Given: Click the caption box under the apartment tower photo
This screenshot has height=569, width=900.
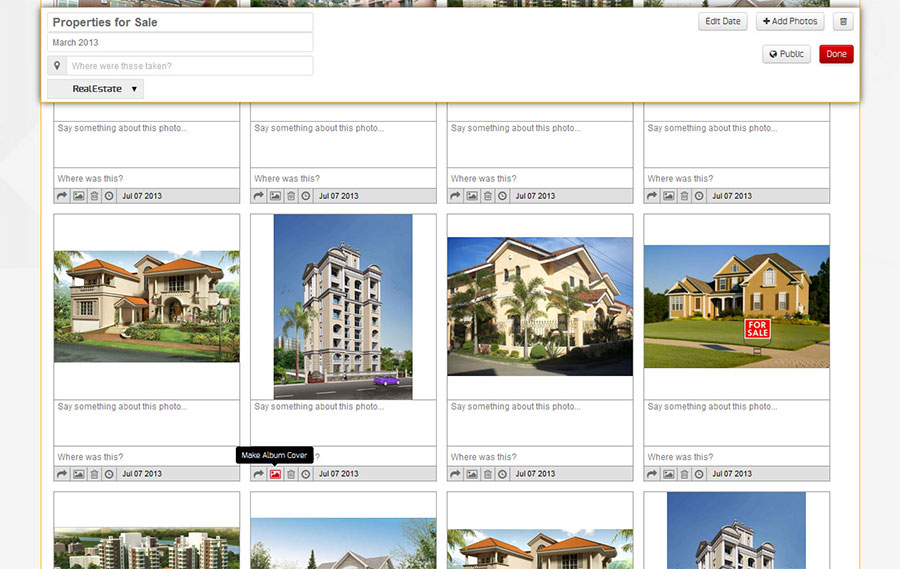Looking at the screenshot, I should click(x=343, y=423).
